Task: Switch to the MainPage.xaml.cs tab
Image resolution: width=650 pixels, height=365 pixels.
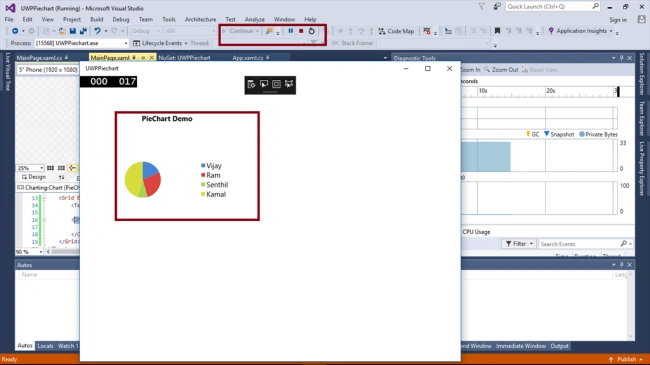Action: pyautogui.click(x=39, y=58)
